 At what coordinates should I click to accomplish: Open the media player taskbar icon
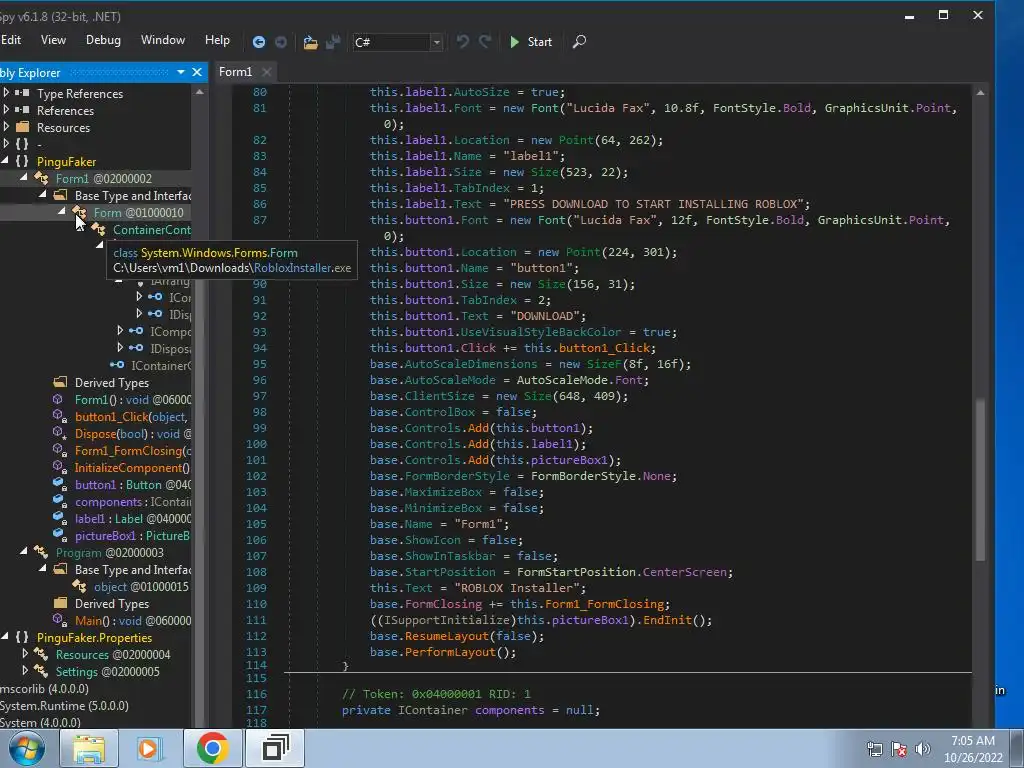pyautogui.click(x=150, y=748)
